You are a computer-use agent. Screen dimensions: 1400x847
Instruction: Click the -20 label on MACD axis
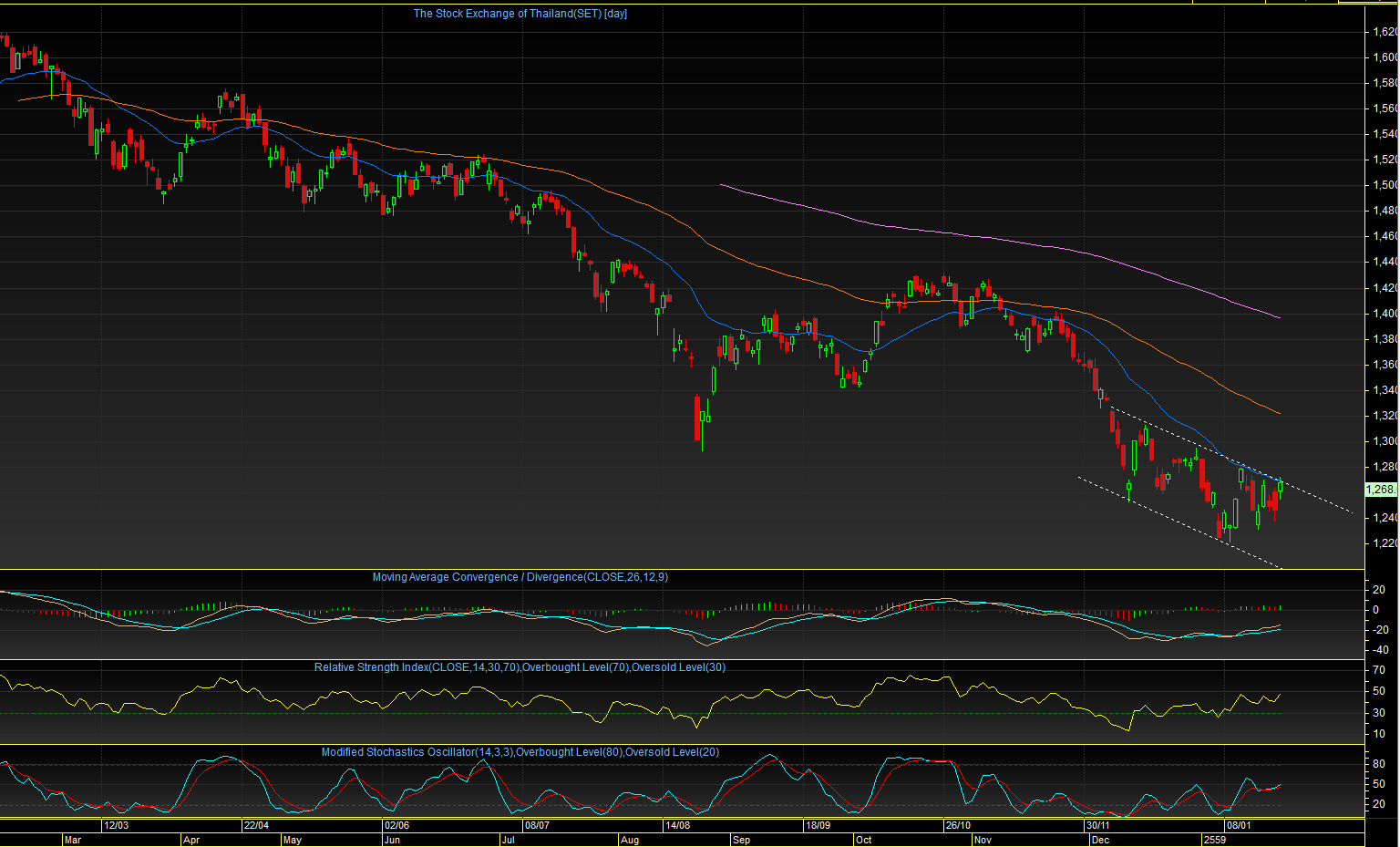pos(1380,630)
